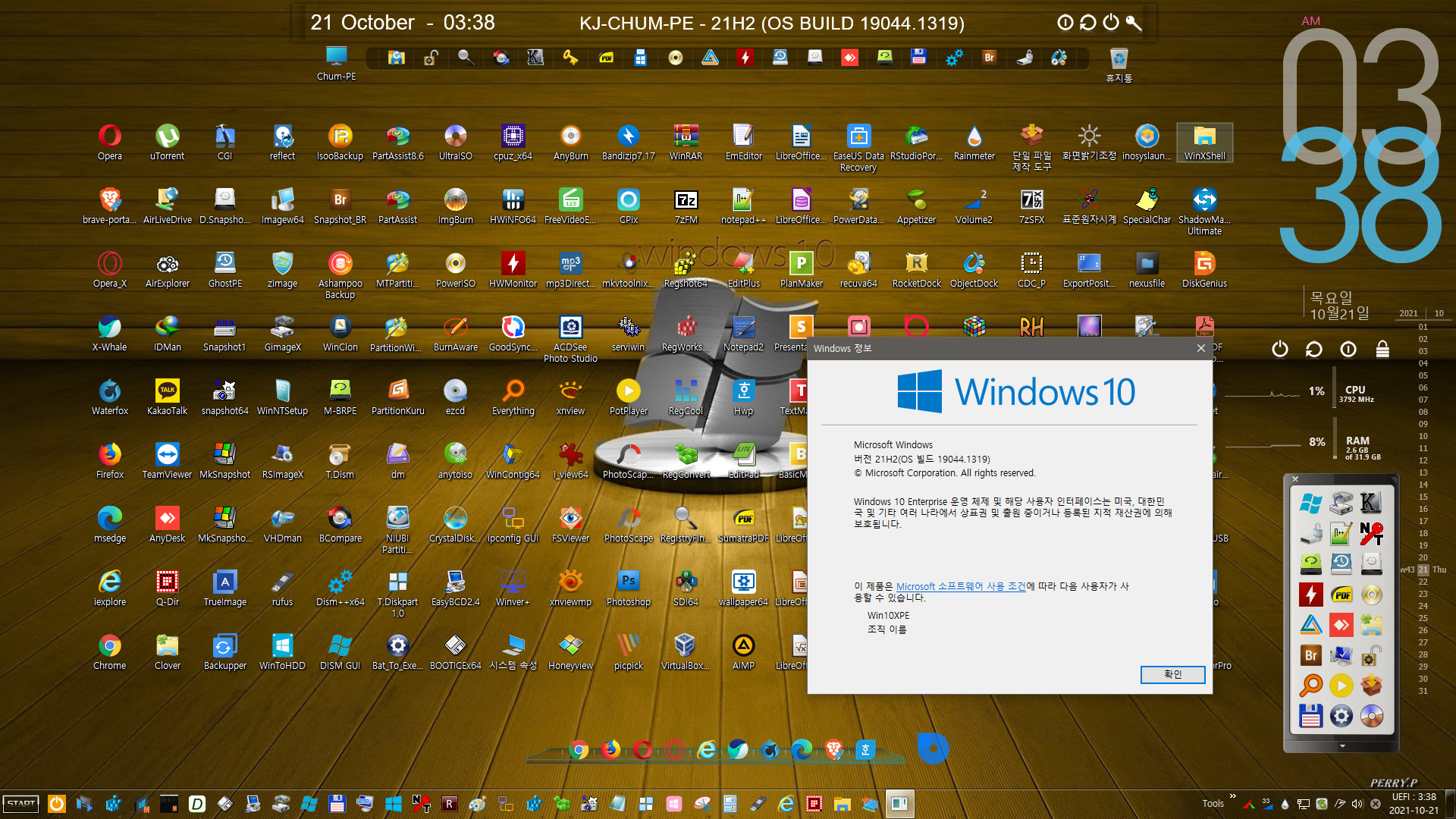Close the Windows 정보 dialog
This screenshot has height=819, width=1456.
(x=1200, y=348)
